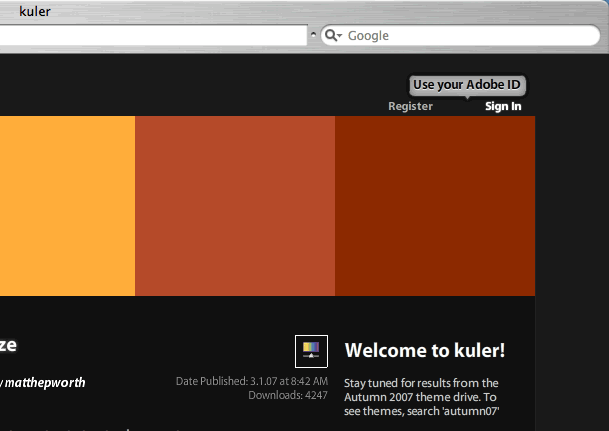The image size is (609, 431).
Task: Click the address bar field
Action: coord(153,35)
